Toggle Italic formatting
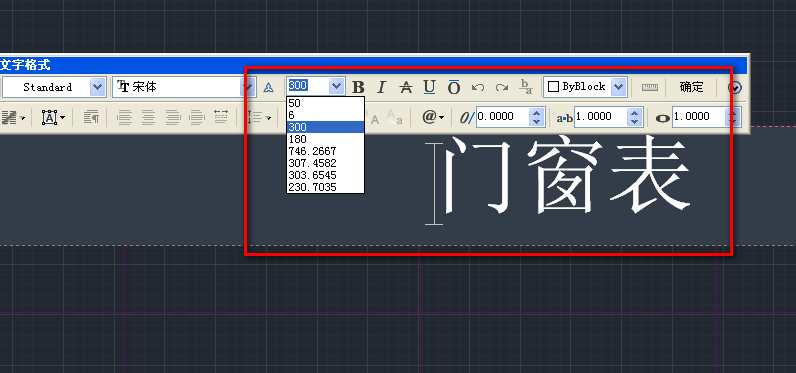The image size is (796, 373). click(381, 87)
